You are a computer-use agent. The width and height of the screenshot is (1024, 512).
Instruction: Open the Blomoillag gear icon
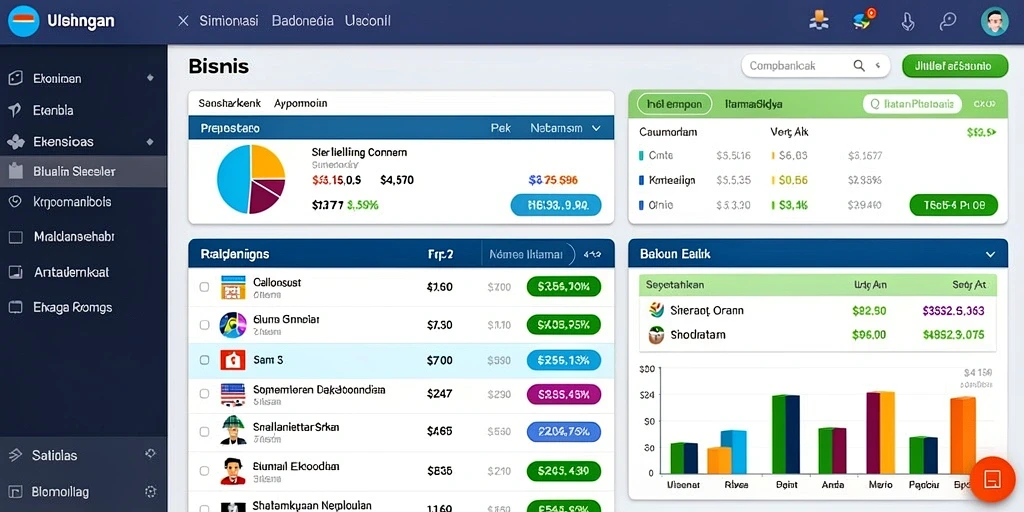(150, 492)
